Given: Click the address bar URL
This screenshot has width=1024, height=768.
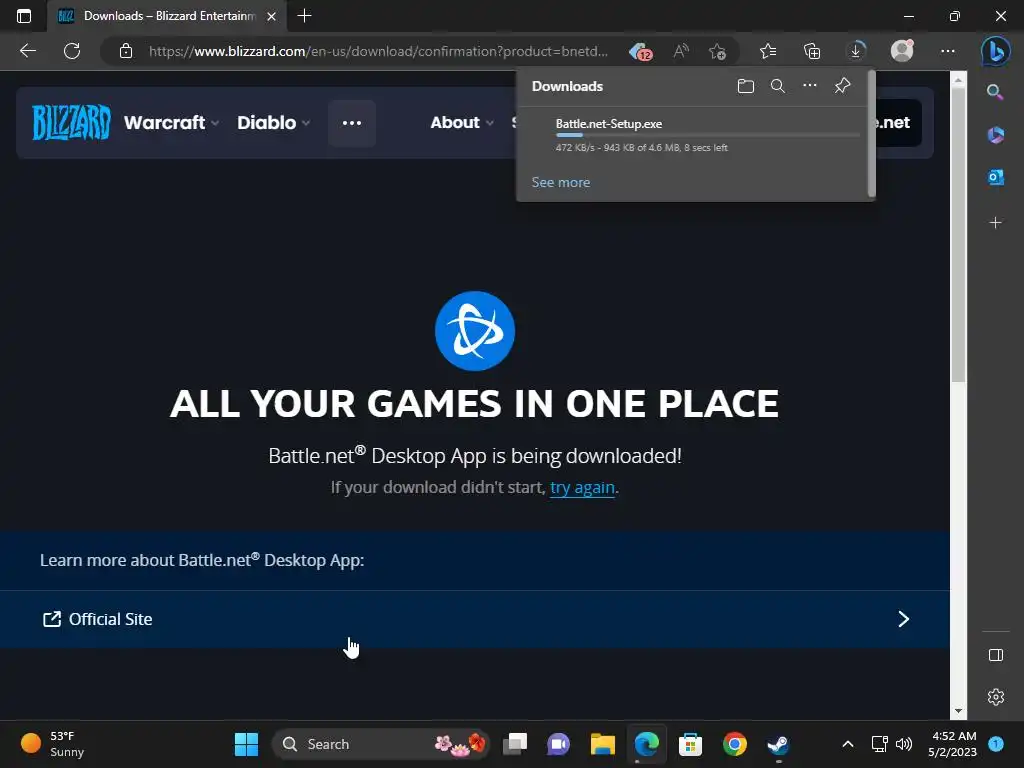Looking at the screenshot, I should tap(378, 51).
